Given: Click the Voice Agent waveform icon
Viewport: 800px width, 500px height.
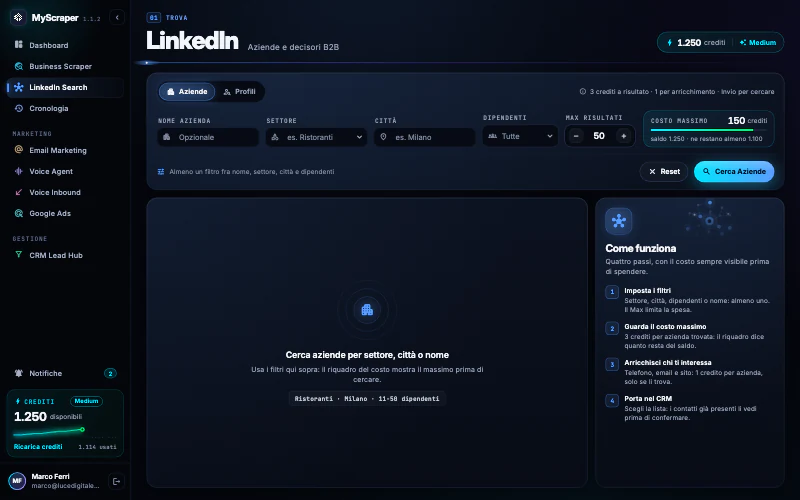Looking at the screenshot, I should tap(19, 171).
